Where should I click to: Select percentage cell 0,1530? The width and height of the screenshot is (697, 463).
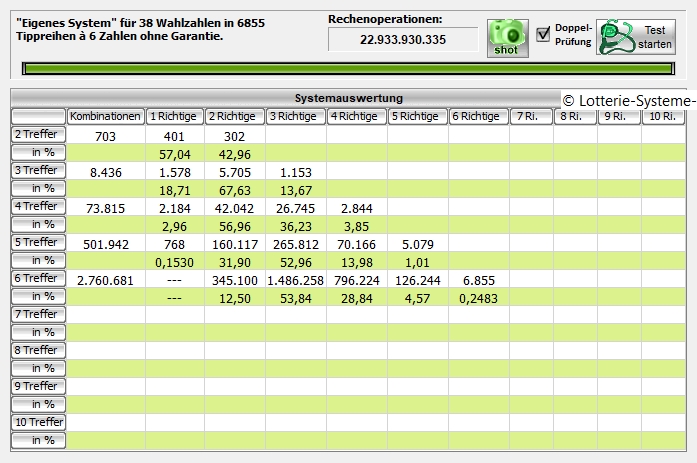[x=174, y=262]
